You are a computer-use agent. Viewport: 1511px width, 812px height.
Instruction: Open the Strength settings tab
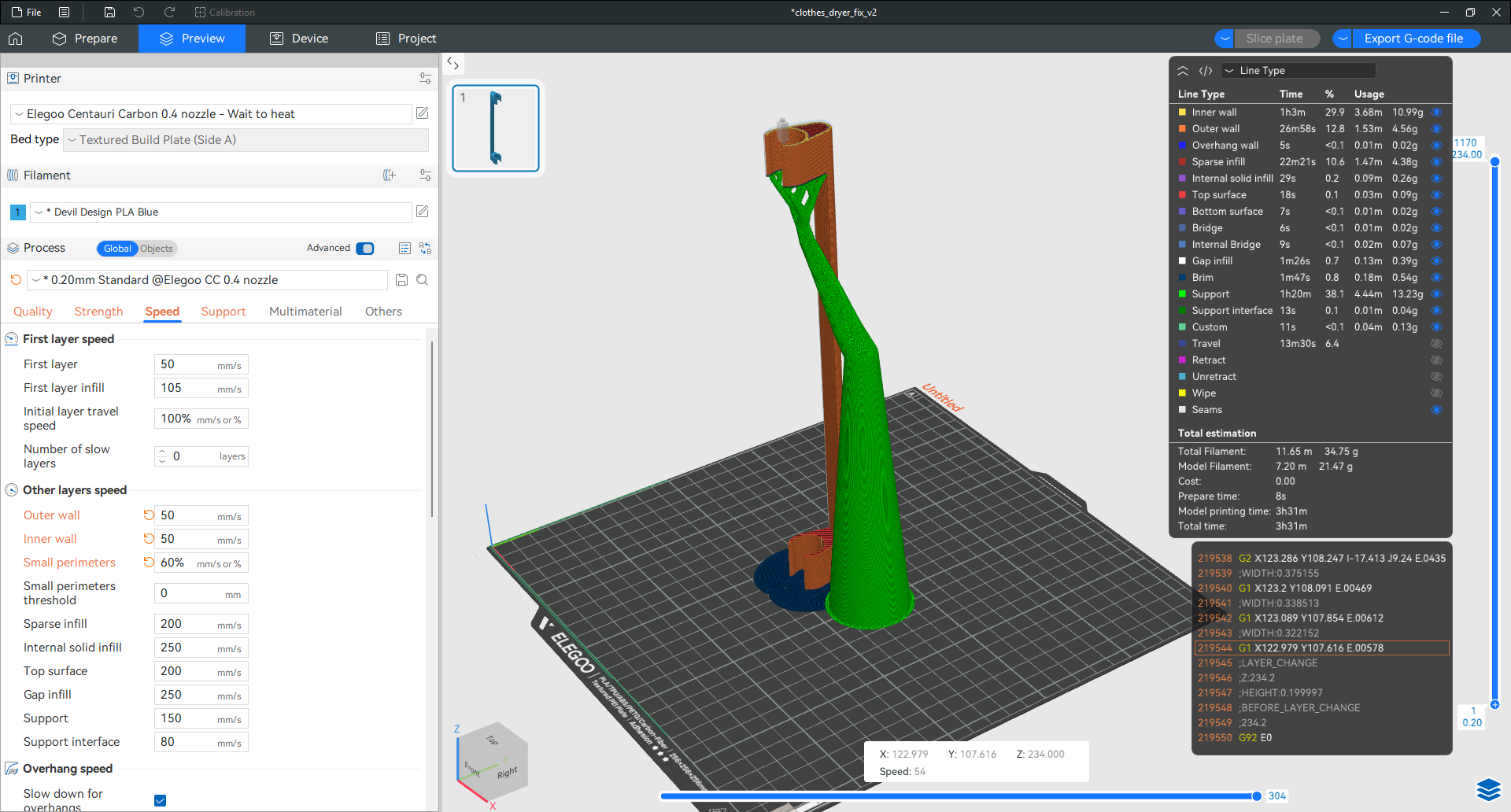[99, 312]
